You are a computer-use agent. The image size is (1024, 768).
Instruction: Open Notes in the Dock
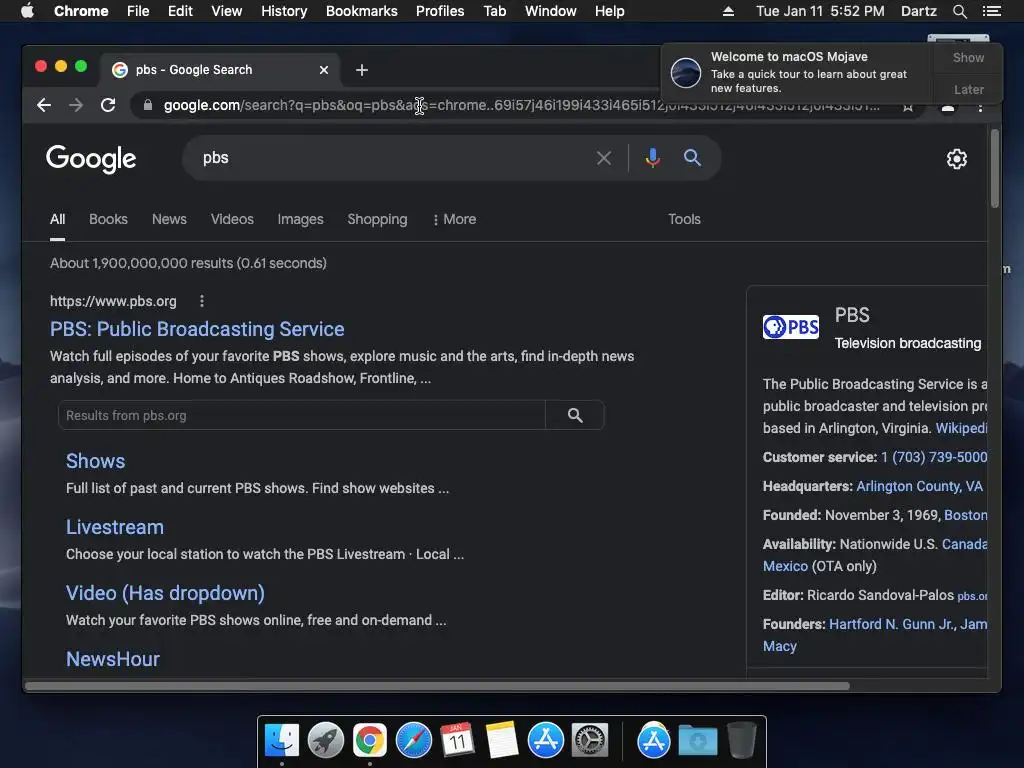[502, 741]
